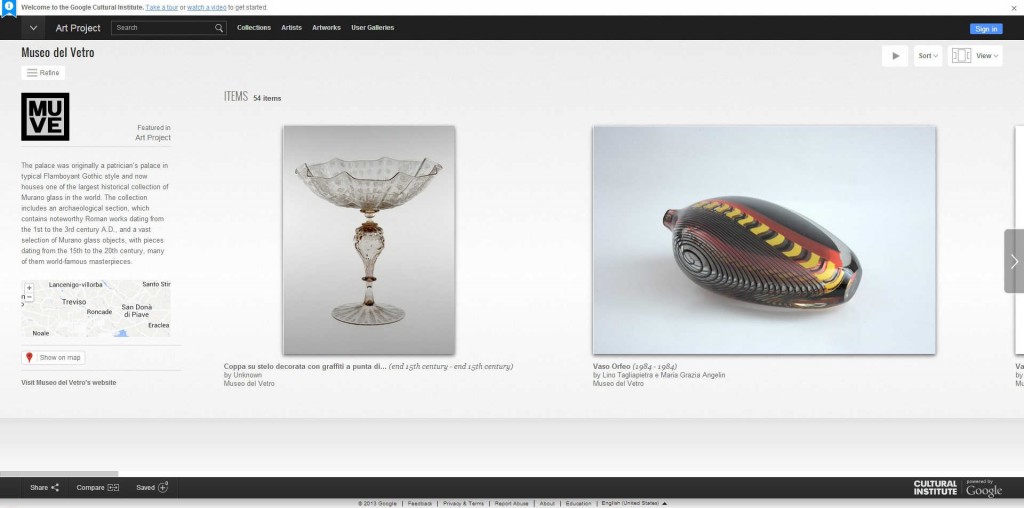Image resolution: width=1024 pixels, height=508 pixels.
Task: Click the powered by Google logo
Action: 984,488
